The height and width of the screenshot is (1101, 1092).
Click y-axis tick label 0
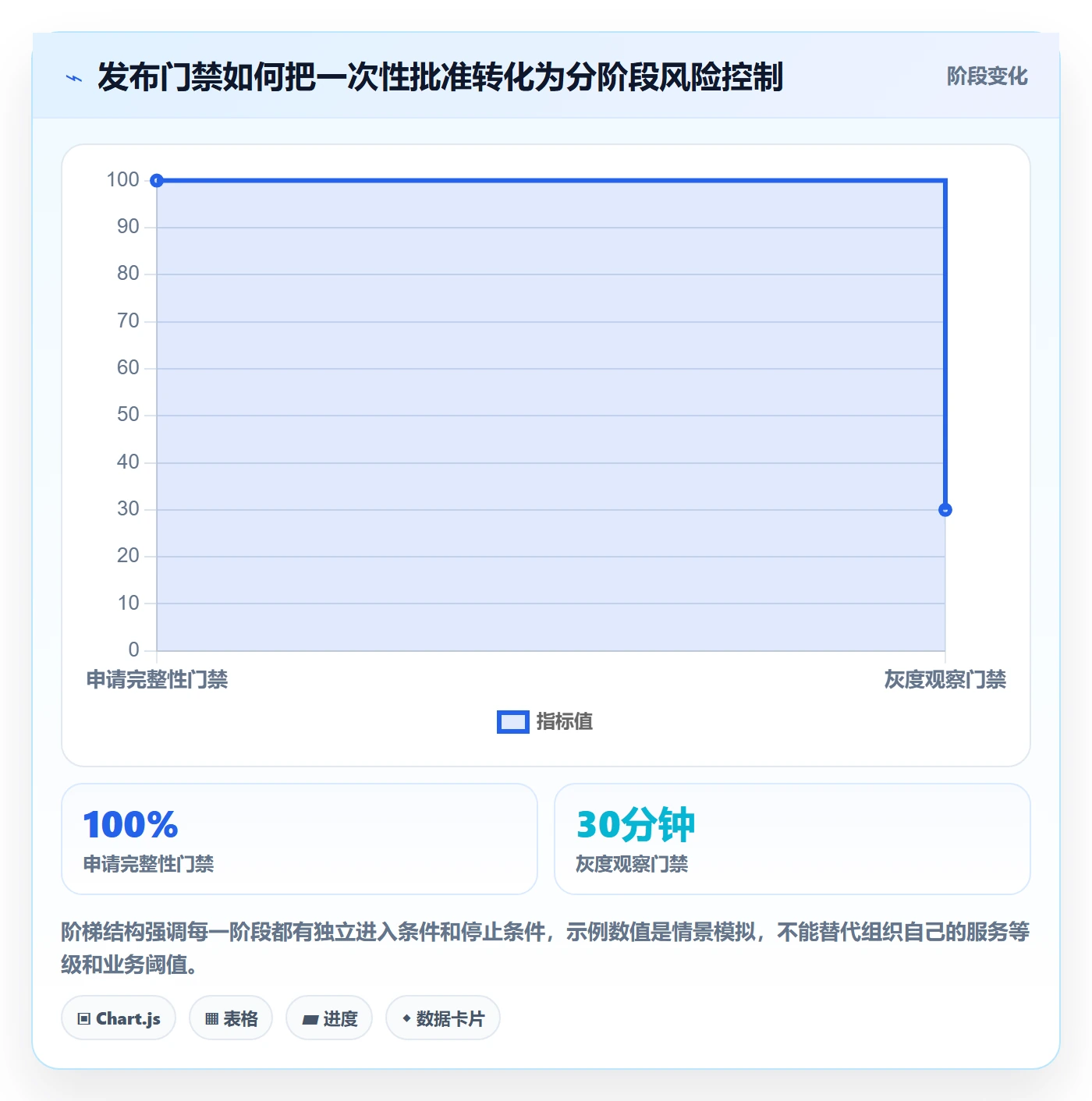(x=134, y=650)
